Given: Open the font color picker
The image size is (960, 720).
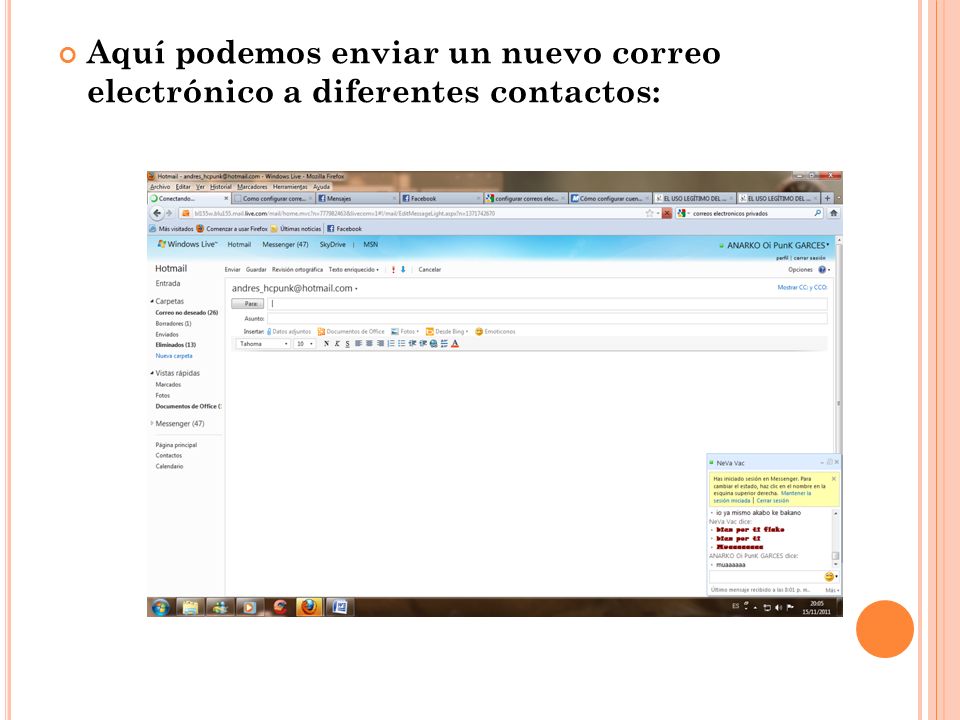Looking at the screenshot, I should coord(455,344).
